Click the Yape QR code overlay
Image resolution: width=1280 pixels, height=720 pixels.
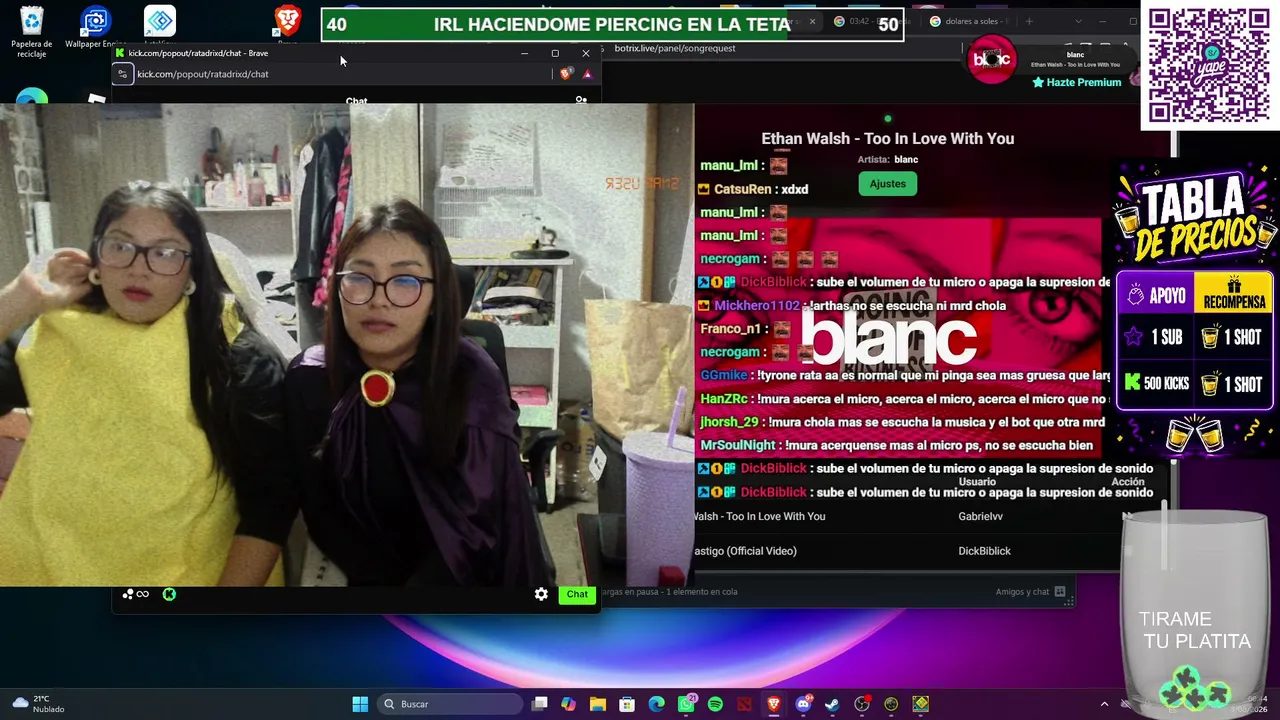(1209, 65)
